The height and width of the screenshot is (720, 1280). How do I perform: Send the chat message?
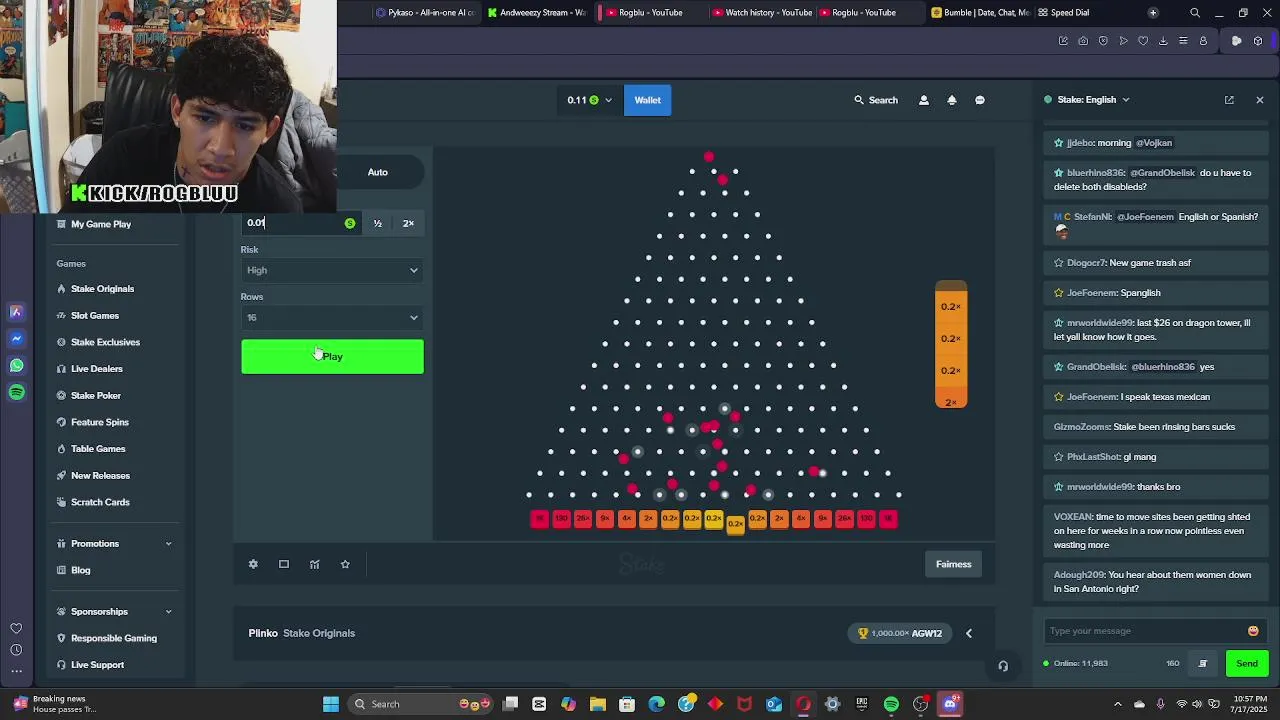point(1247,663)
